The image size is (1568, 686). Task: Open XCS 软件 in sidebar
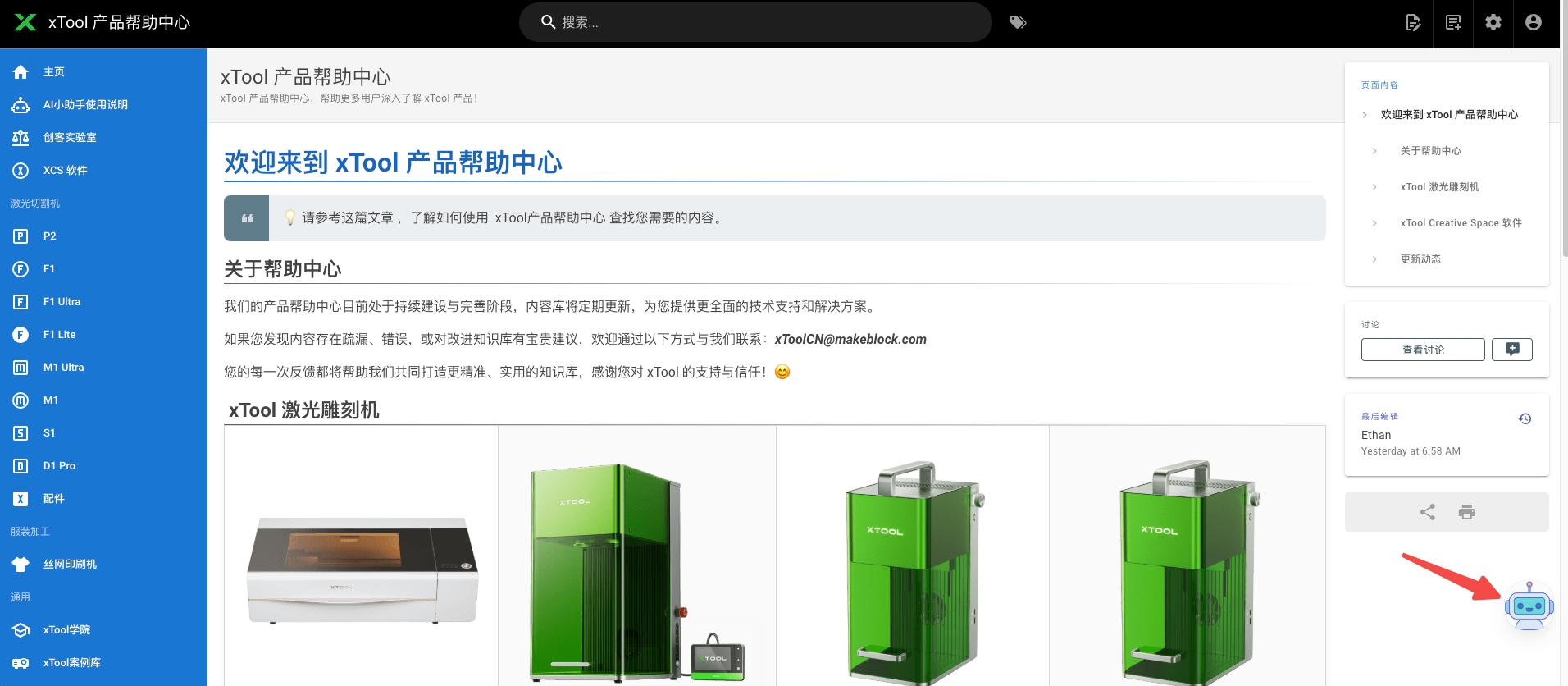click(103, 171)
